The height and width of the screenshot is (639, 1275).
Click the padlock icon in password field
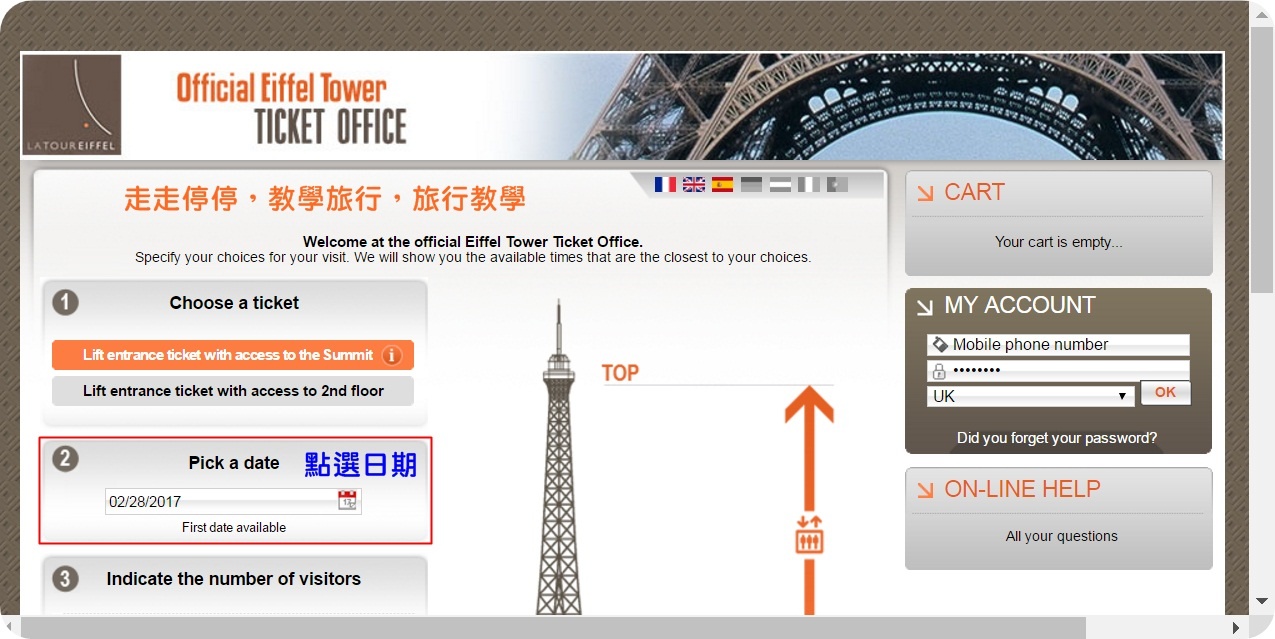pyautogui.click(x=939, y=371)
